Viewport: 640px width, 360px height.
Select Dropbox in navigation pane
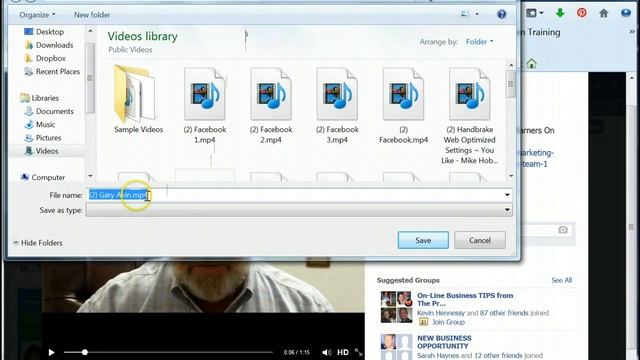click(x=51, y=58)
